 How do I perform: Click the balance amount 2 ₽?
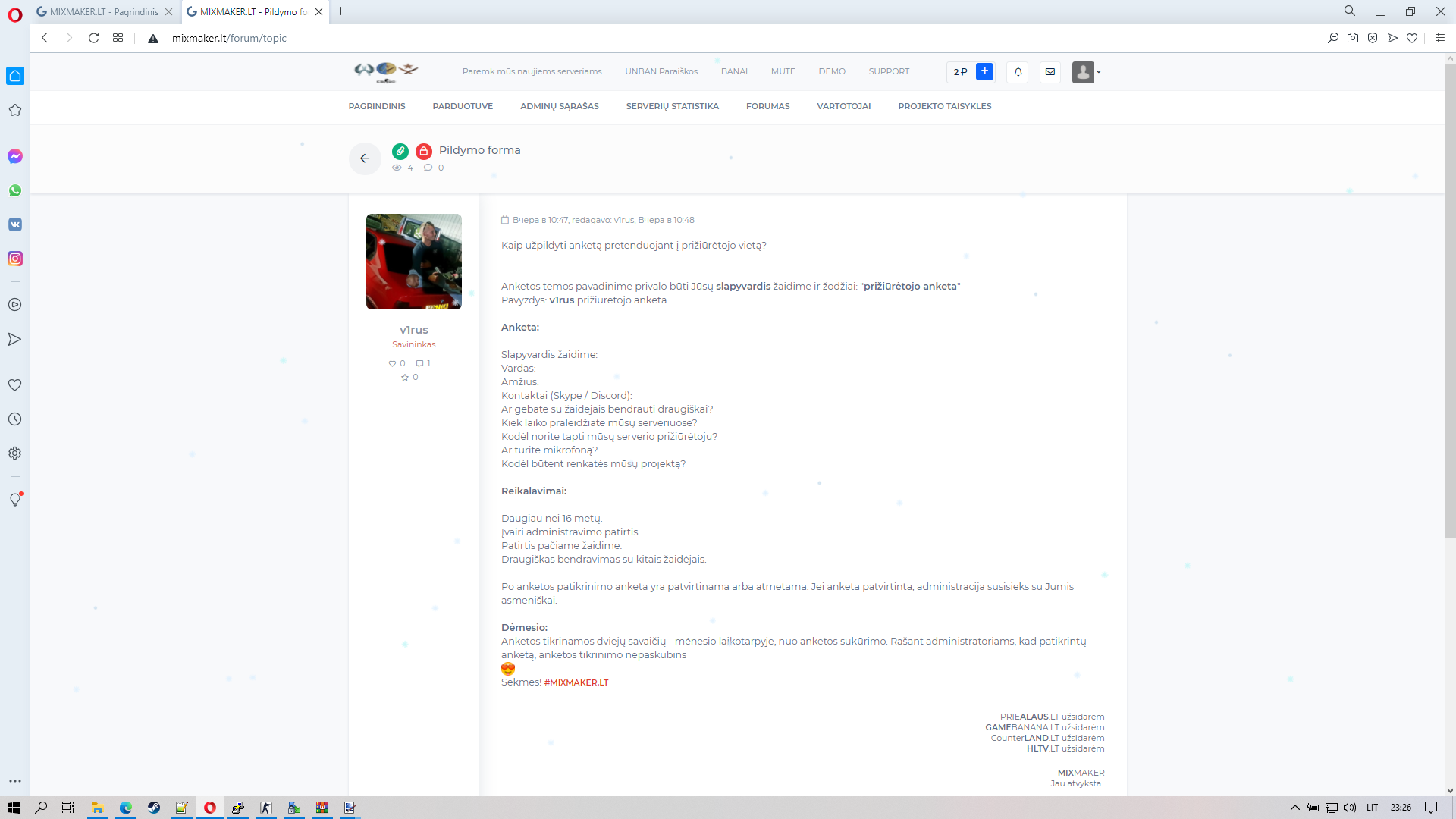click(960, 72)
